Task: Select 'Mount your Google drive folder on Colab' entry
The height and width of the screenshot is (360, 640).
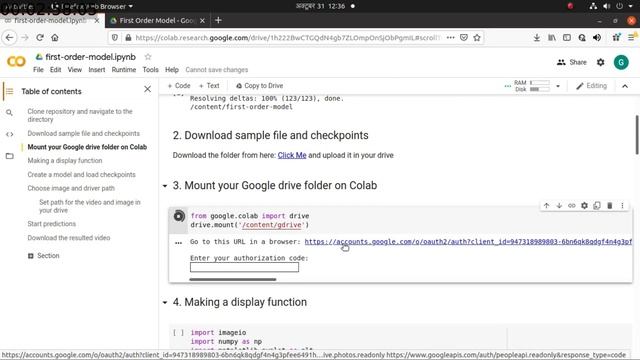Action: click(x=87, y=147)
